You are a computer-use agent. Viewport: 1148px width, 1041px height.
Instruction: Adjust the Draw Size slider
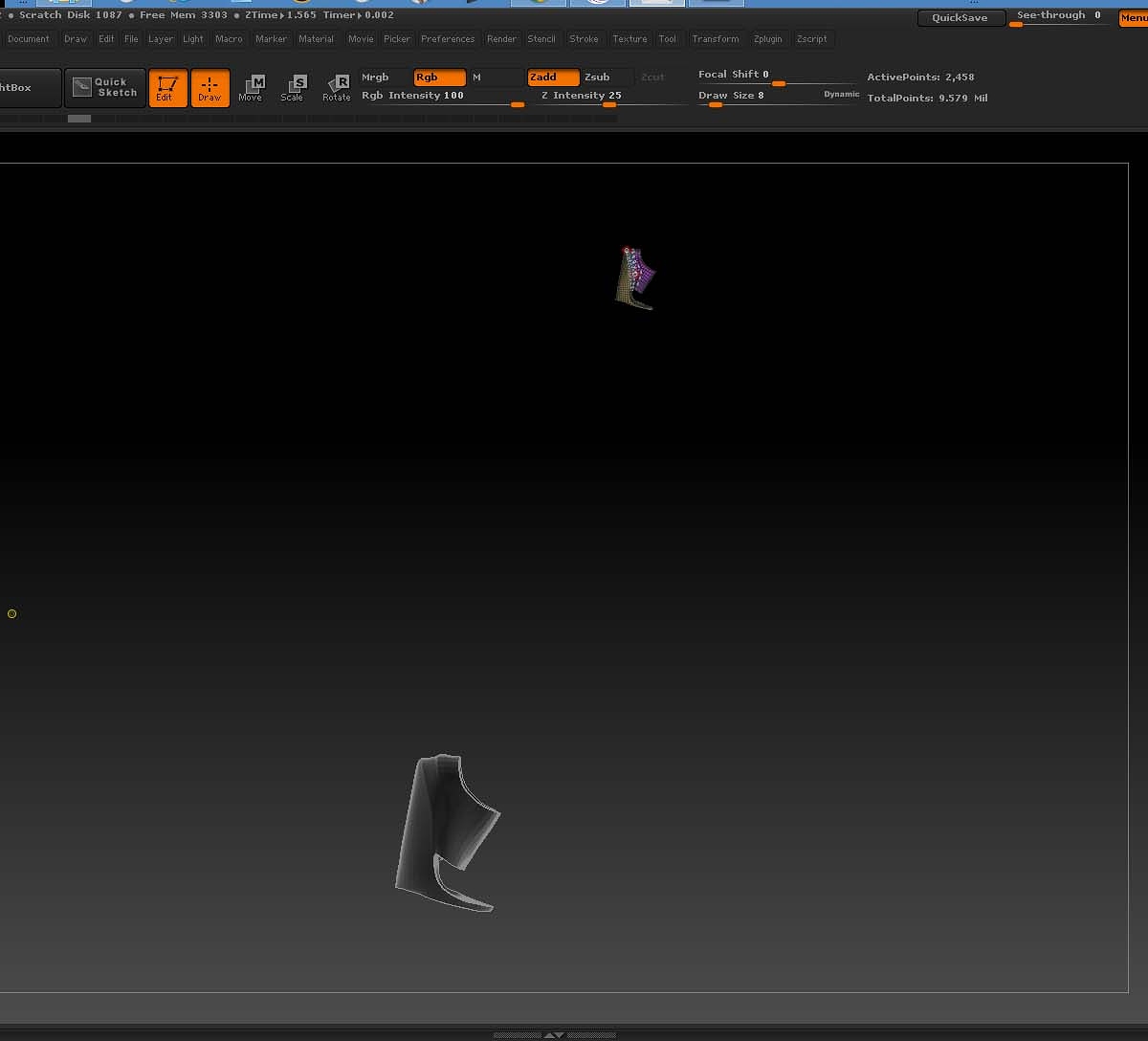click(759, 97)
